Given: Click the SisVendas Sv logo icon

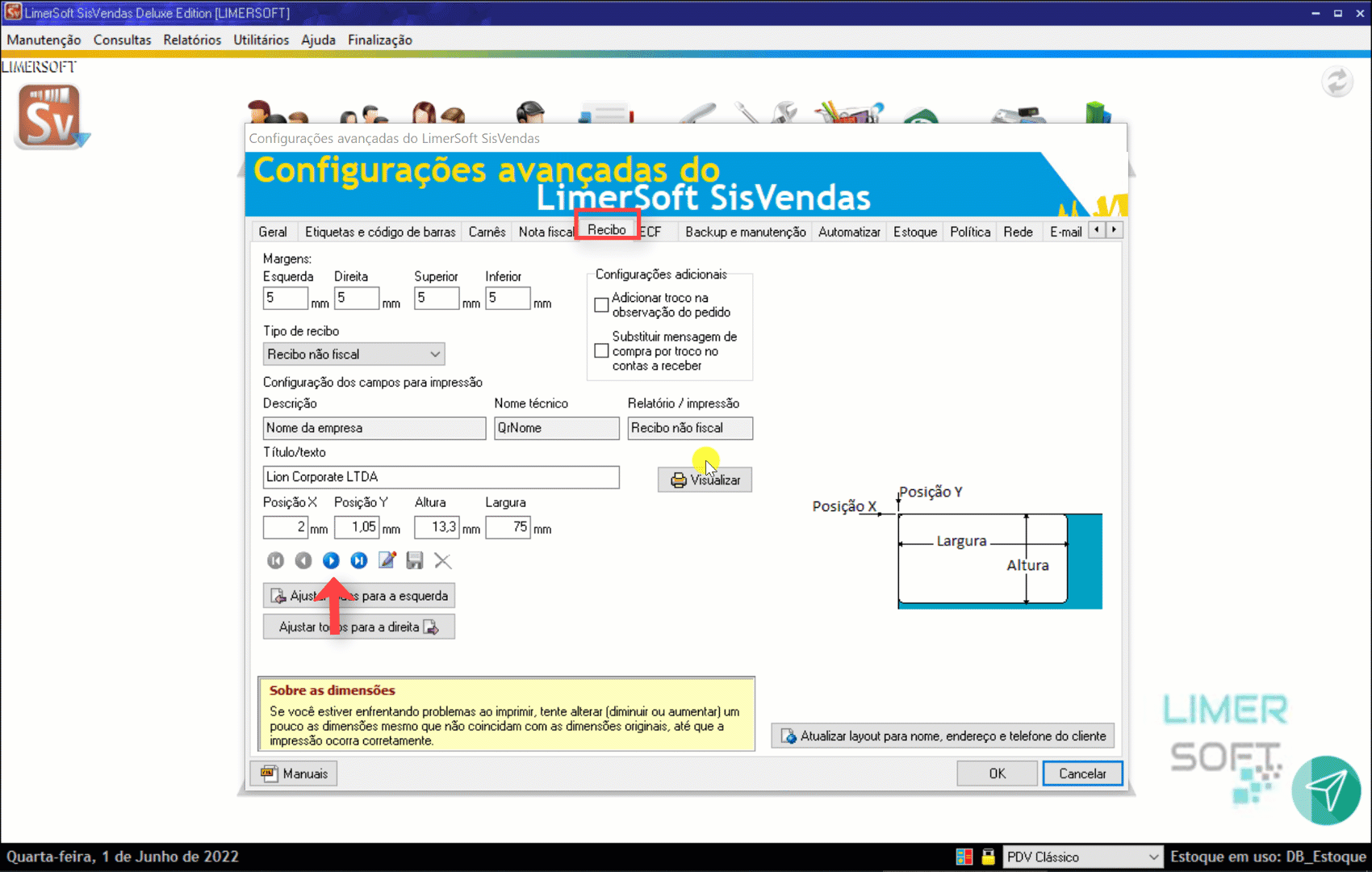Looking at the screenshot, I should [51, 117].
